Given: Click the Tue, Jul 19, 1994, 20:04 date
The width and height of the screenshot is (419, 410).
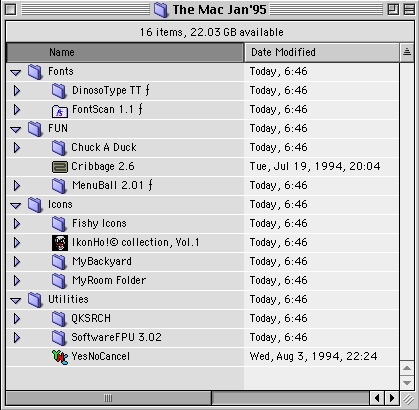Looking at the screenshot, I should (x=315, y=166).
